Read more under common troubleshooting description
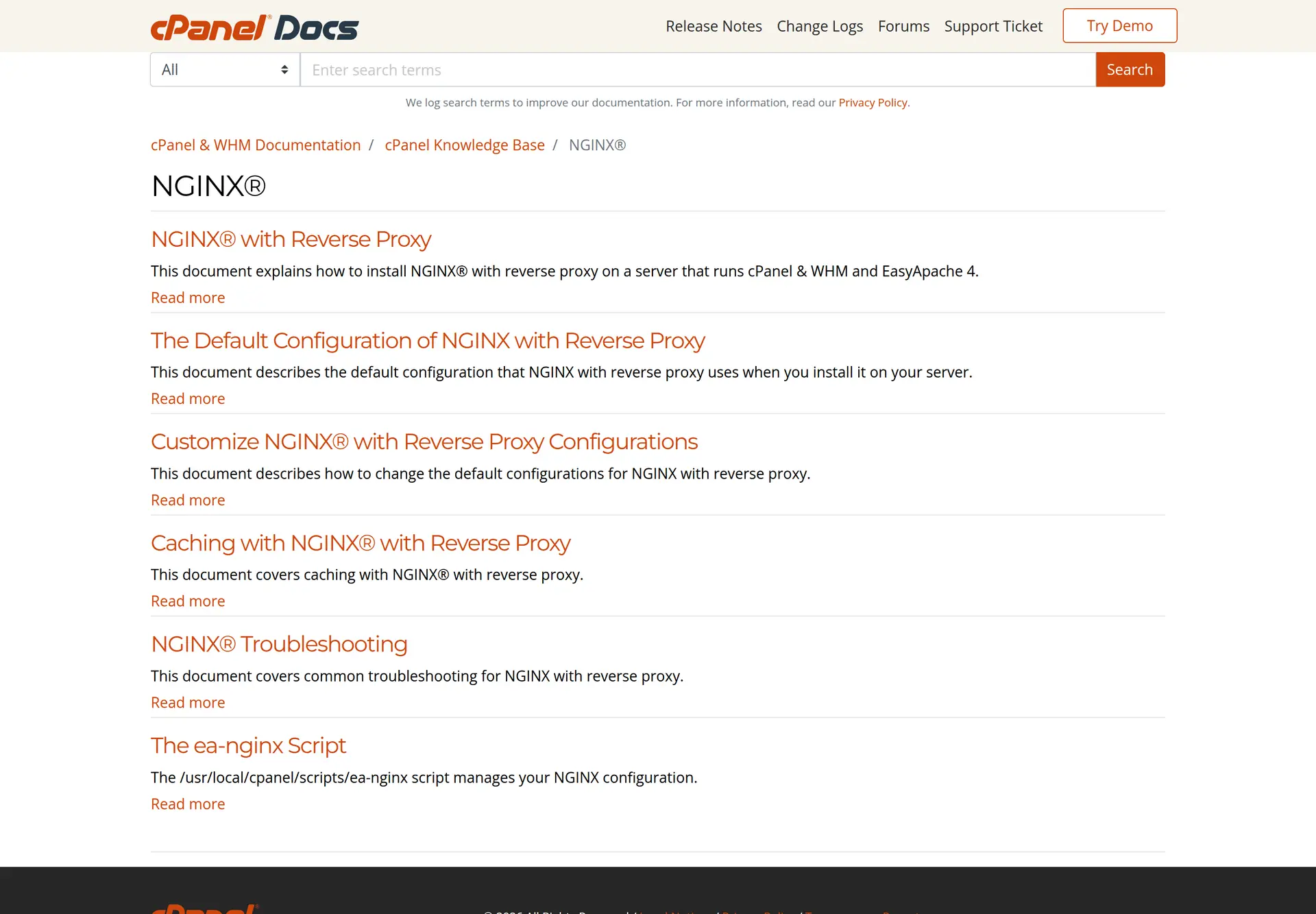 (x=188, y=702)
